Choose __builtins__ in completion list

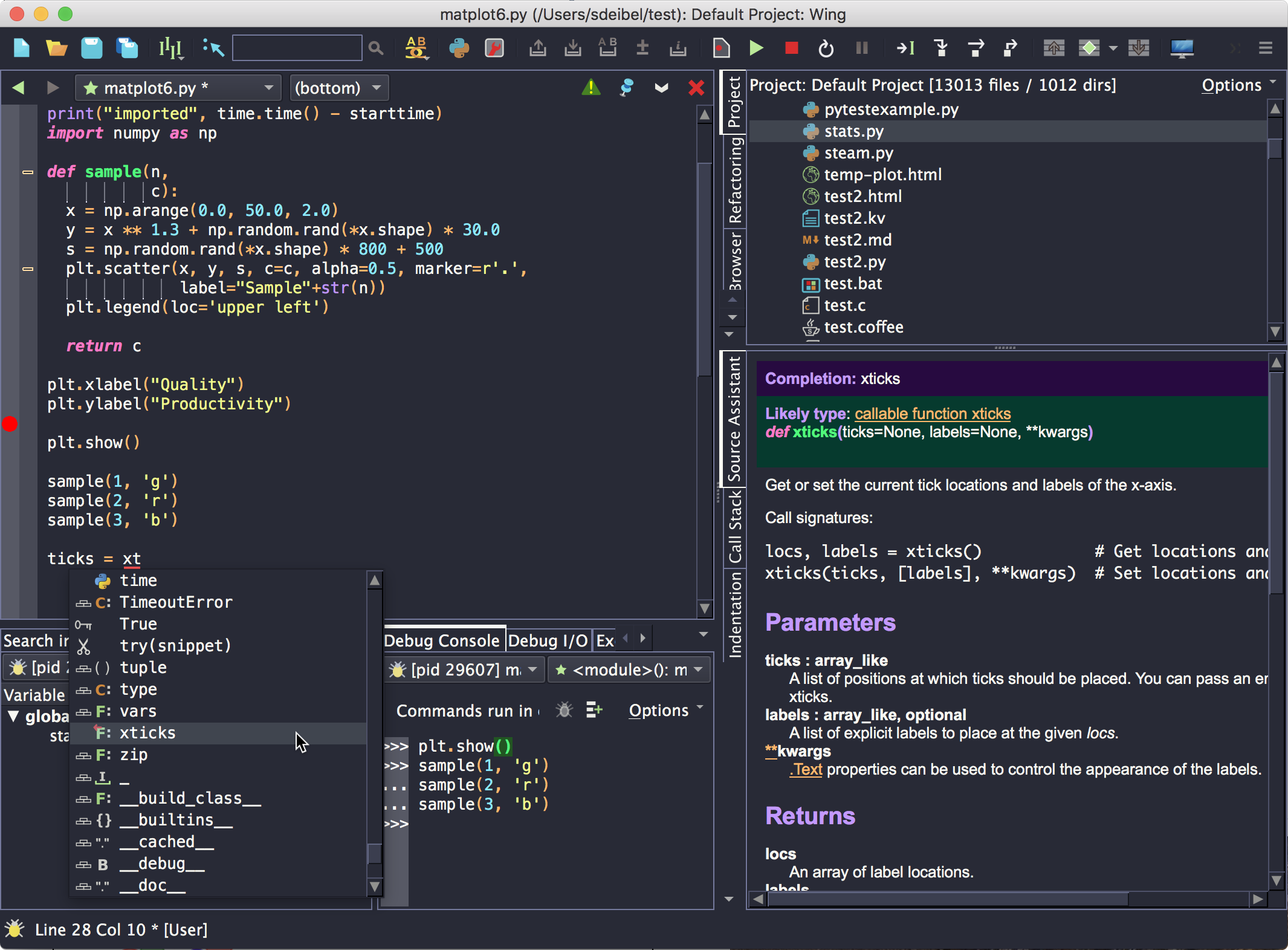tap(218, 820)
